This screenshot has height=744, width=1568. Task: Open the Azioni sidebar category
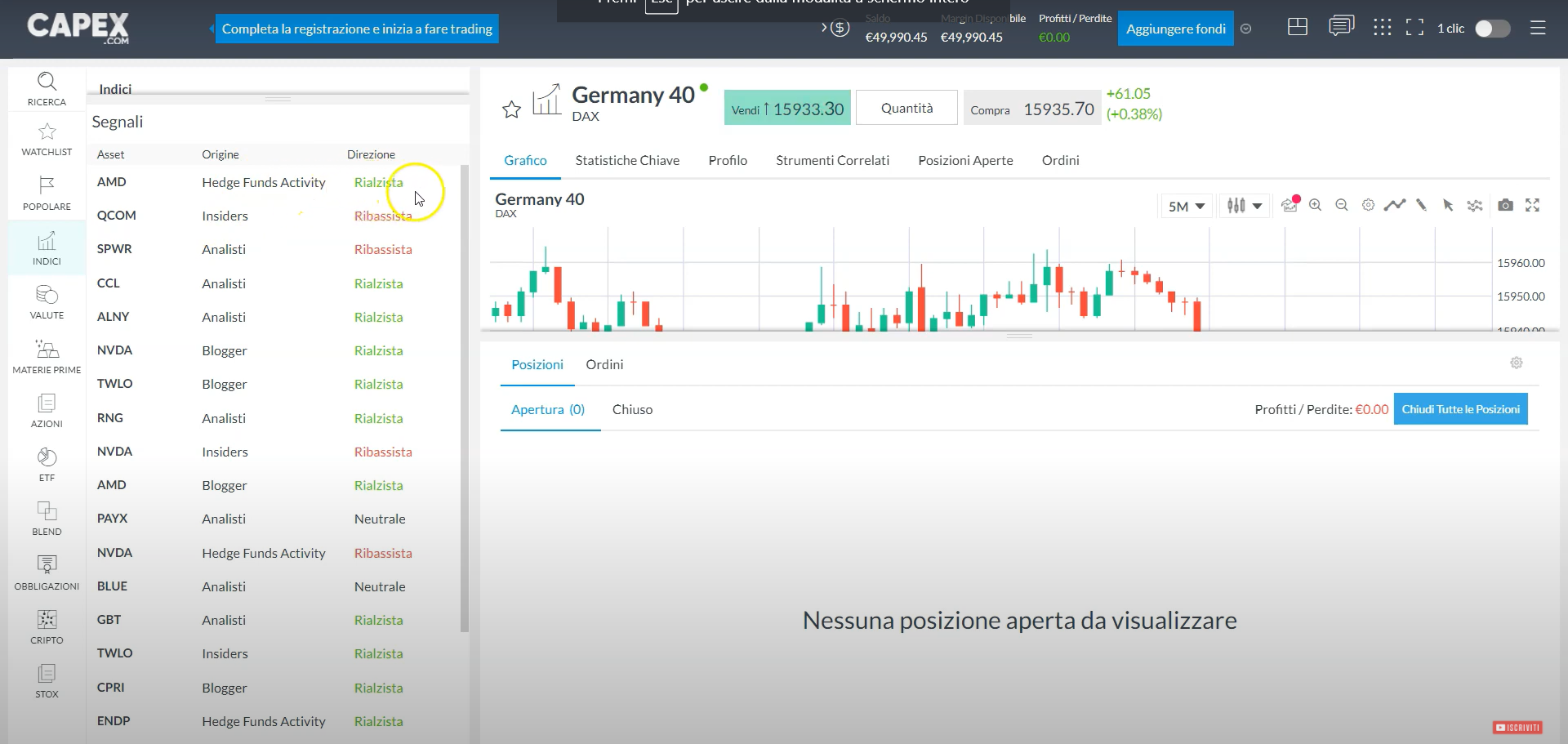tap(47, 411)
